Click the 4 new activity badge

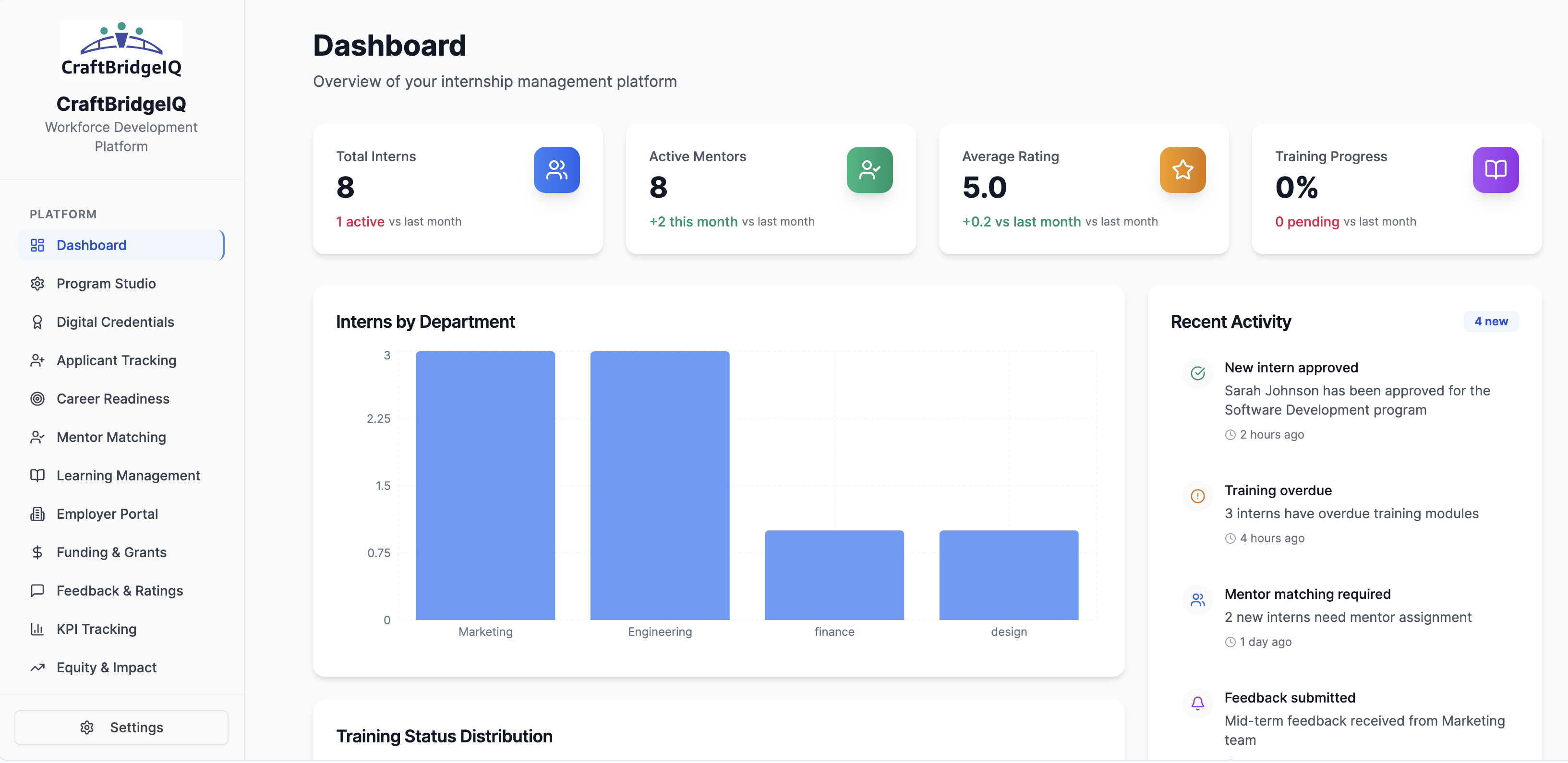1490,321
